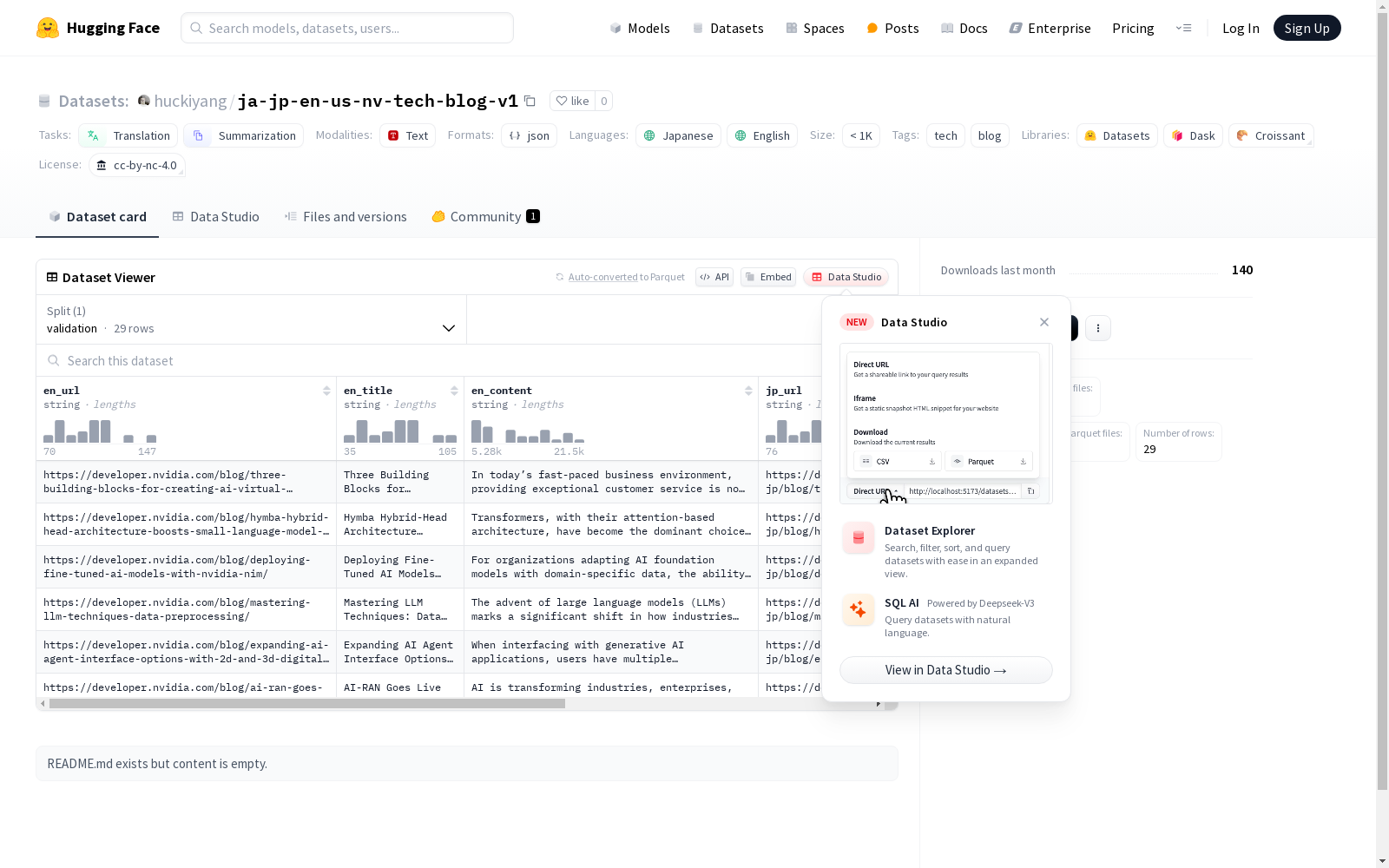The image size is (1389, 868).
Task: Click the 'README.md exists but content is empty.' text
Action: pyautogui.click(x=157, y=764)
